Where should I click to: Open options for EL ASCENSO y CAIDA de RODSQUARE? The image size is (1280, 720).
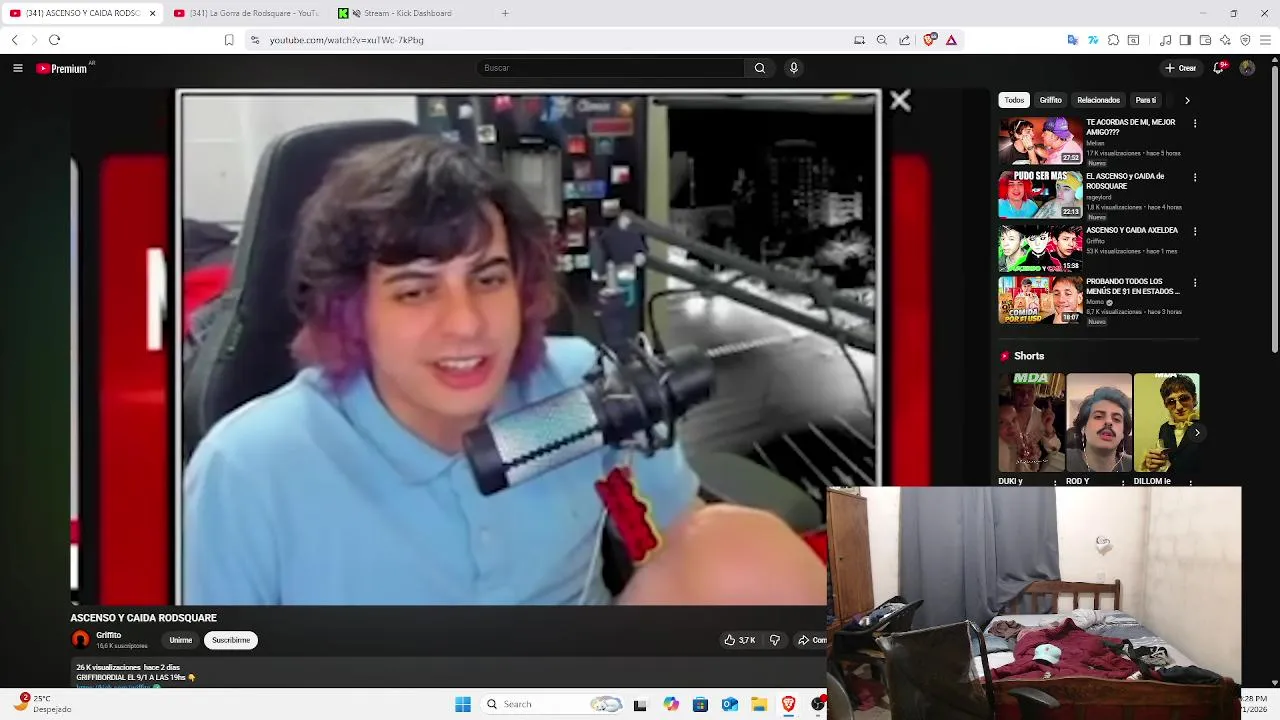(x=1195, y=178)
